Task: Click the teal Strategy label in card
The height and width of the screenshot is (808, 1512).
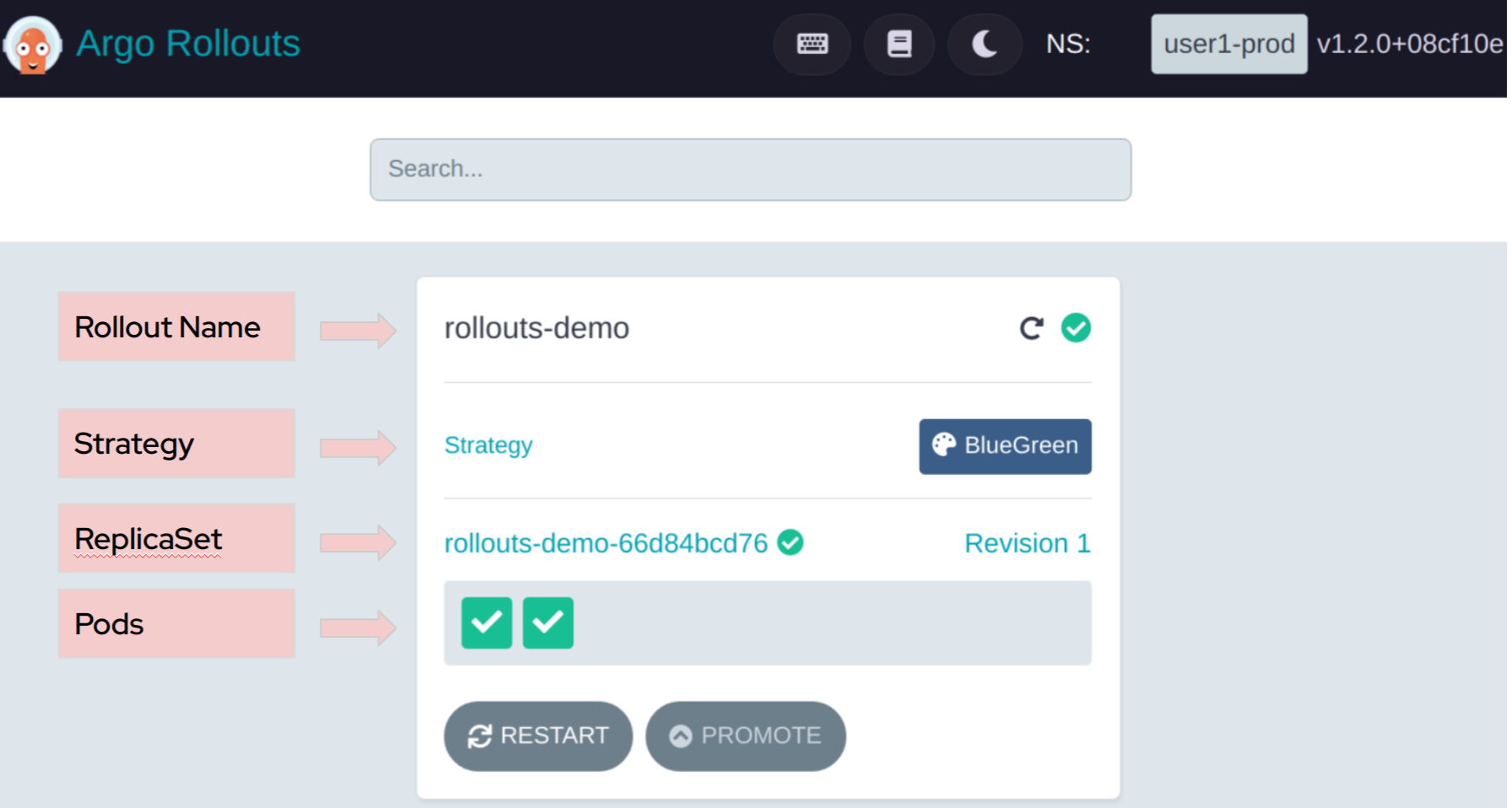Action: [x=489, y=445]
